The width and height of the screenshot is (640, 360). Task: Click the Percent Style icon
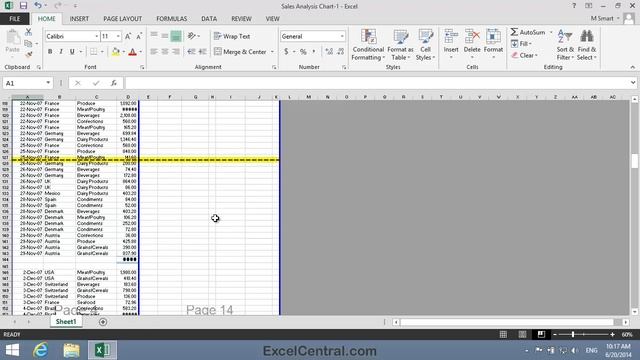303,52
